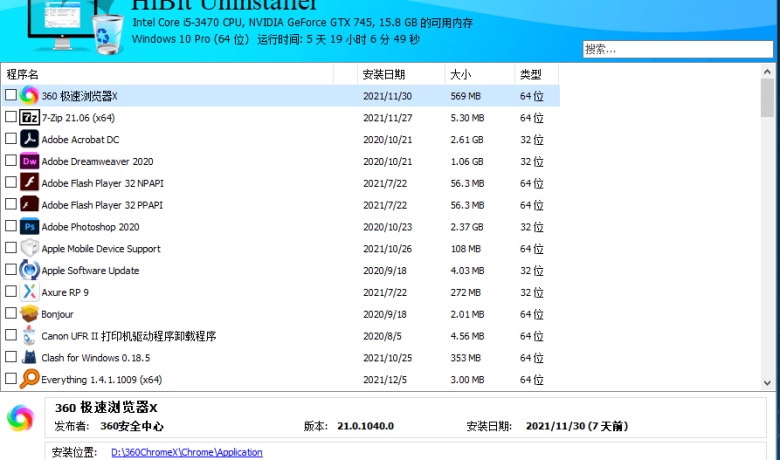Click the 1.06 GB size cell

pos(467,162)
